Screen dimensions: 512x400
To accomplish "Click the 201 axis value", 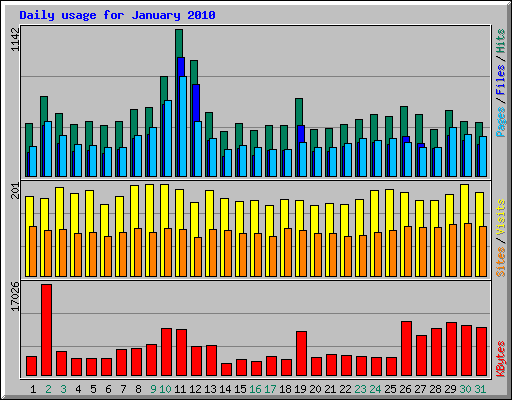I will point(16,190).
